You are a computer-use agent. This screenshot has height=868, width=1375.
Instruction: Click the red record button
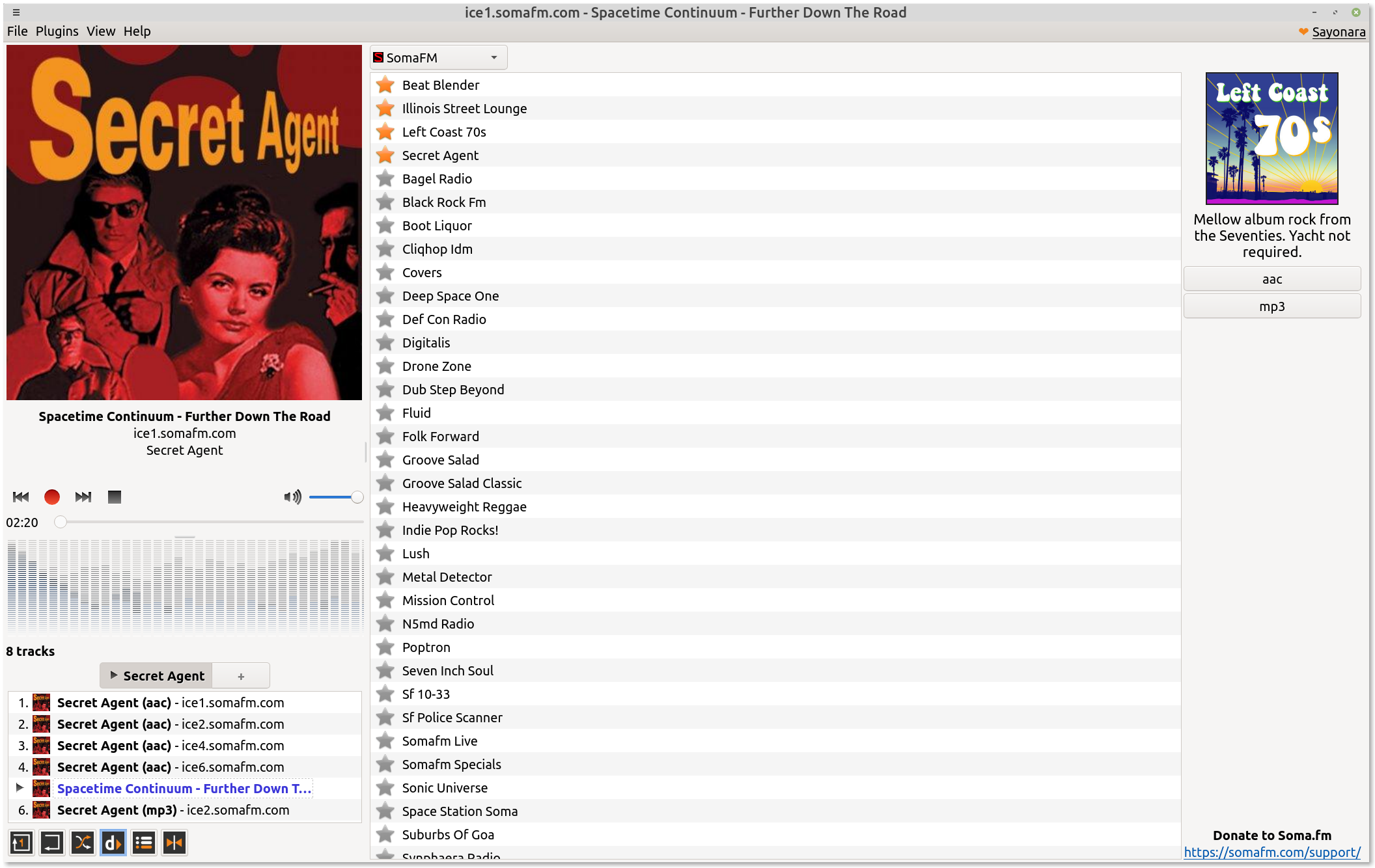[x=52, y=497]
